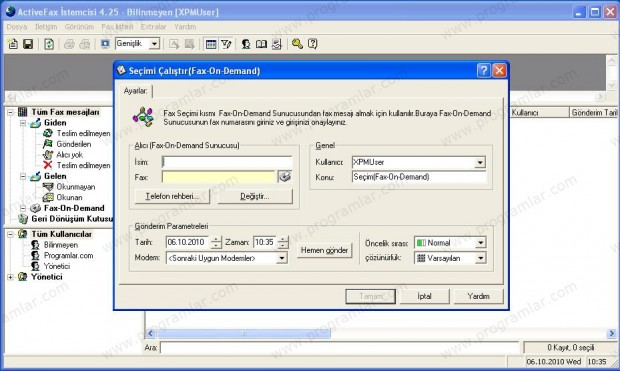Click the dialog title bar help button
This screenshot has width=620, height=371.
coord(484,70)
